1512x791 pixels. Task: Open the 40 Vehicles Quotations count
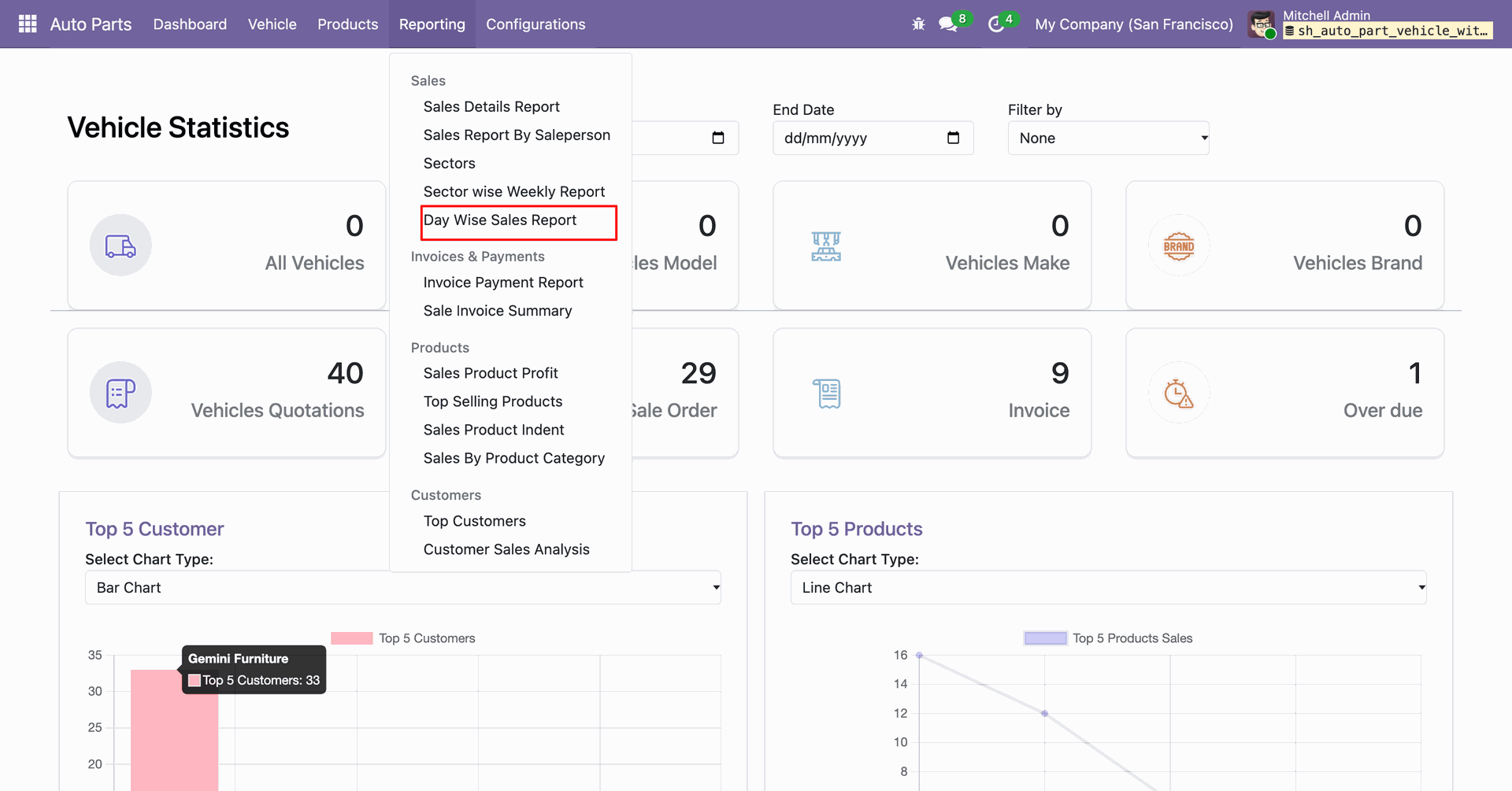pos(345,374)
